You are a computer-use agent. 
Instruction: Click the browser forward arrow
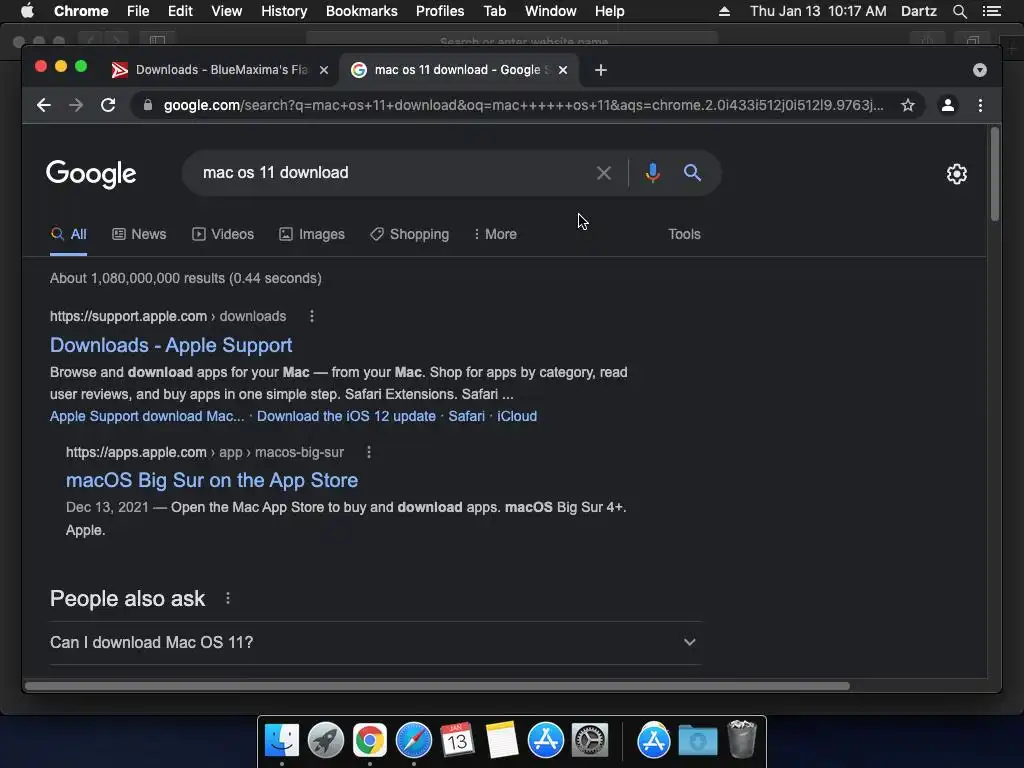(x=76, y=105)
